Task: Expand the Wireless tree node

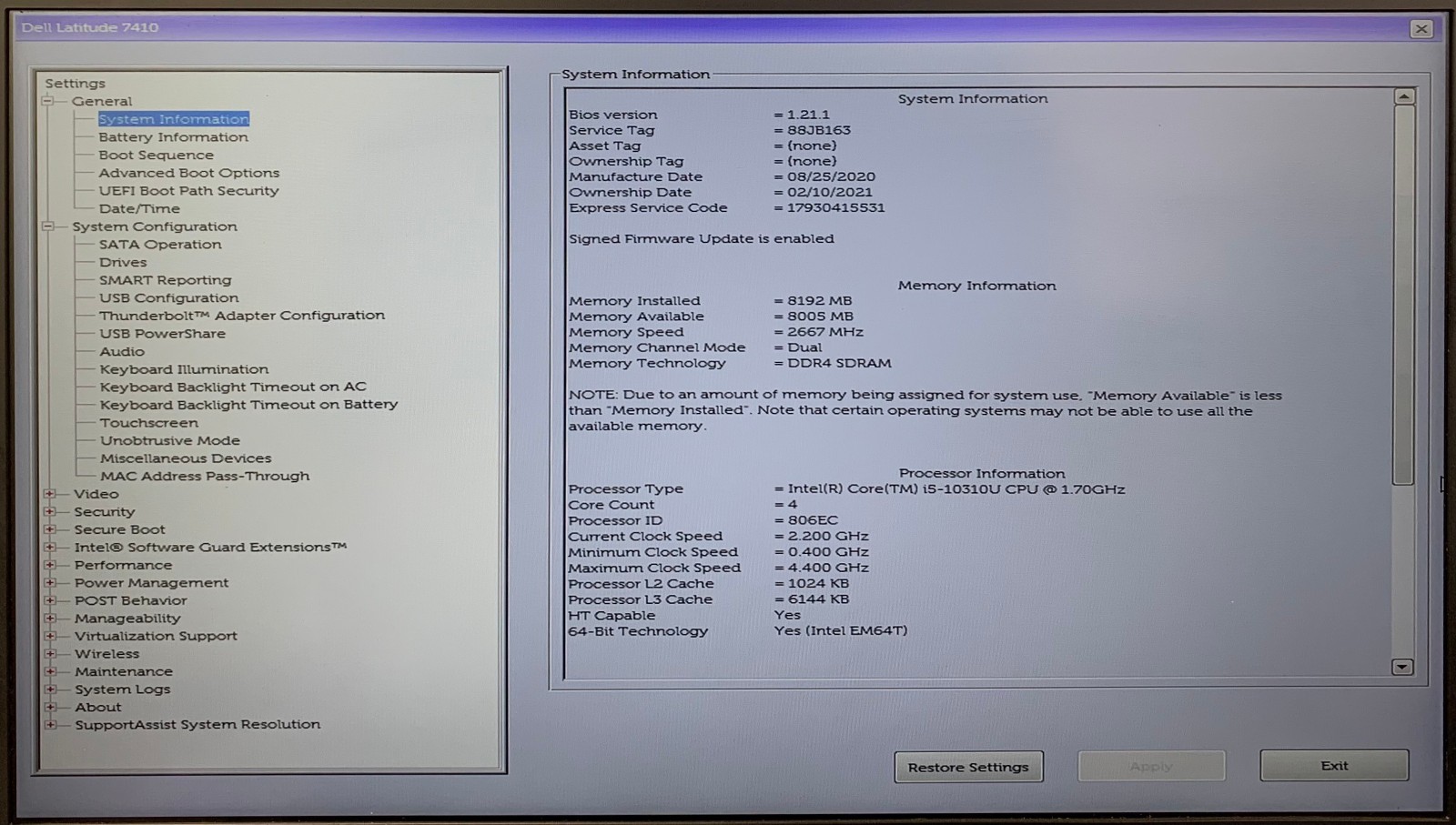Action: pos(50,653)
